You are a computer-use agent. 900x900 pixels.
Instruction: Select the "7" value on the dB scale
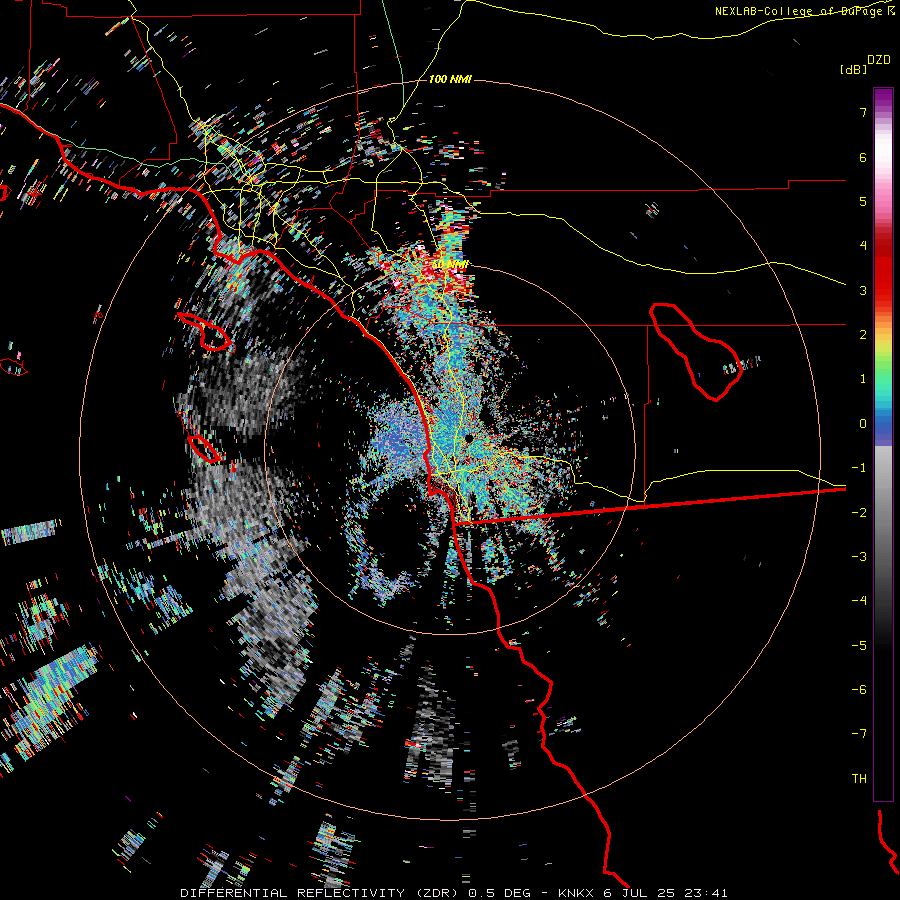pos(863,112)
